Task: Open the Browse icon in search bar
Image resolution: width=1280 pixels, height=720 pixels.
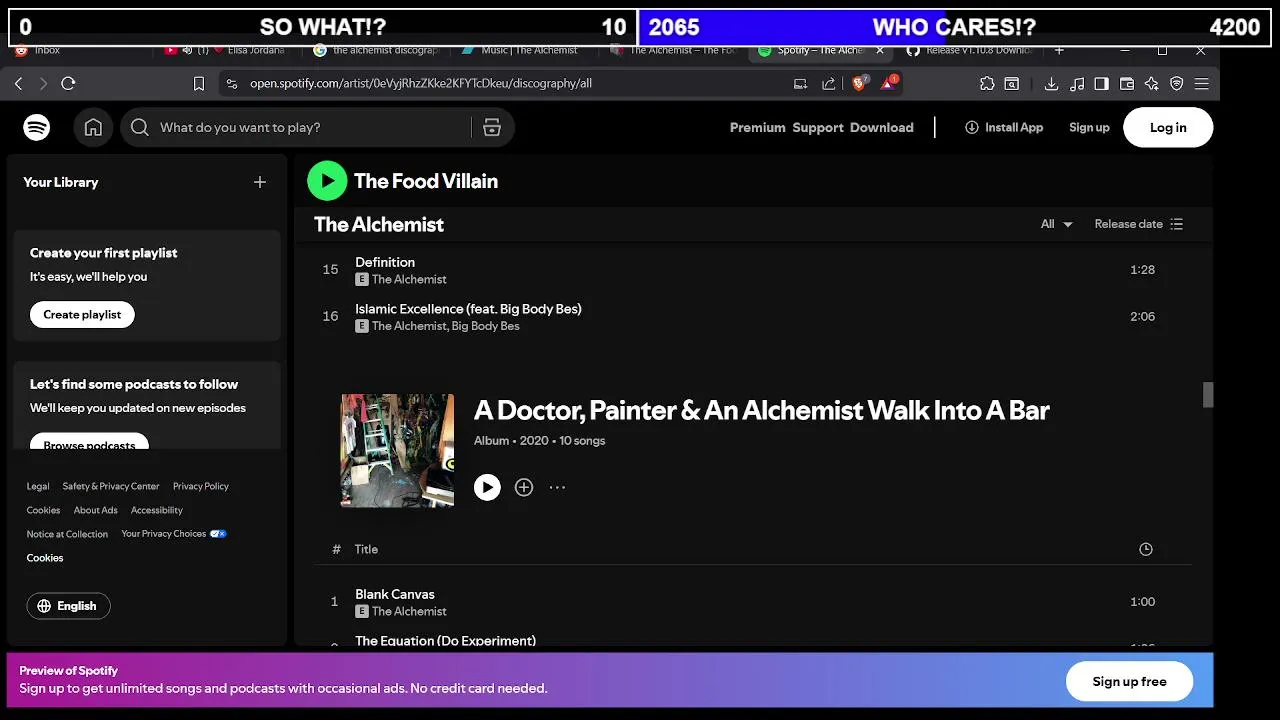Action: (491, 127)
